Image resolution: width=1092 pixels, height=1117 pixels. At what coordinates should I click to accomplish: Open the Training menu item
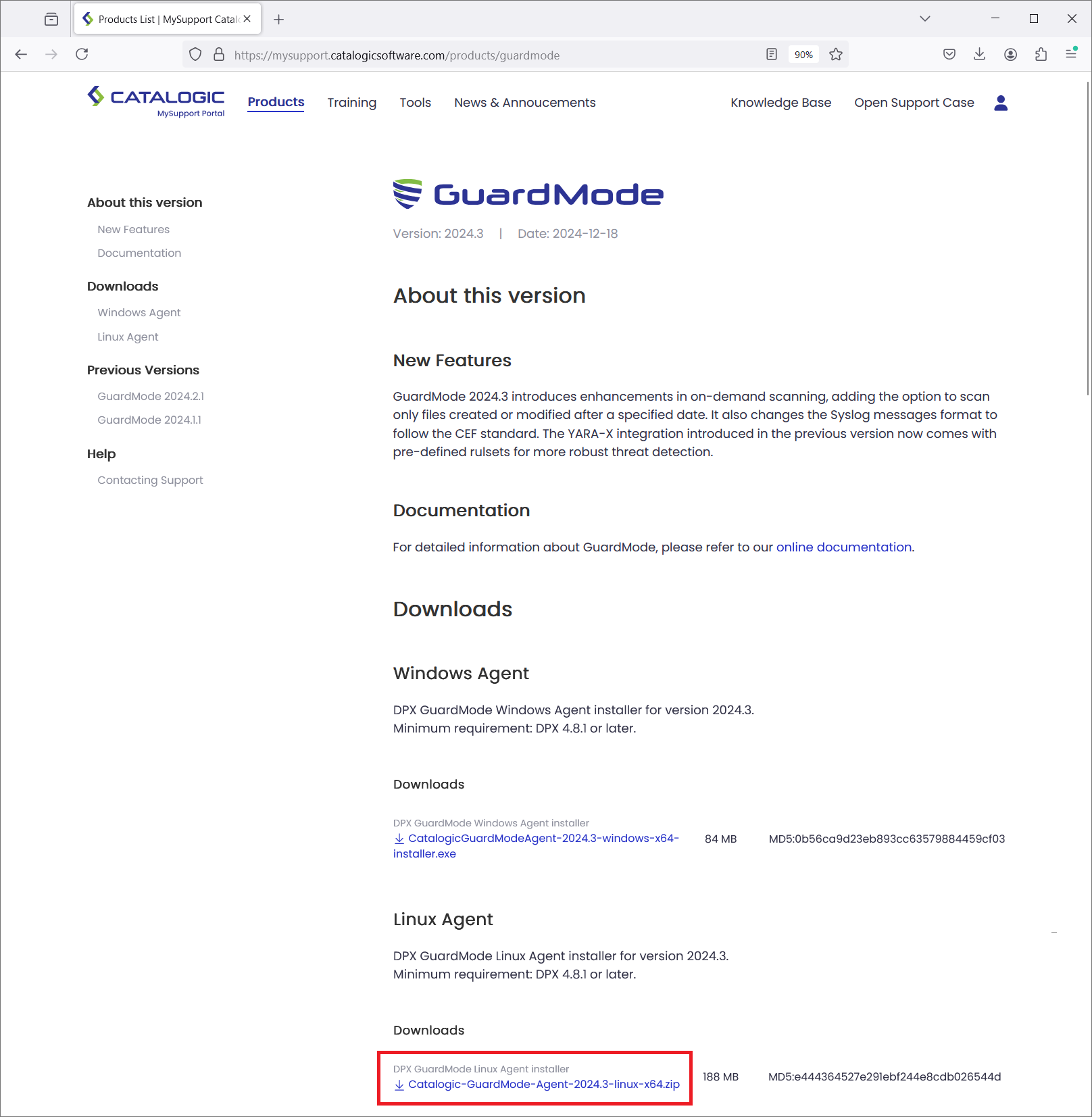tap(351, 103)
